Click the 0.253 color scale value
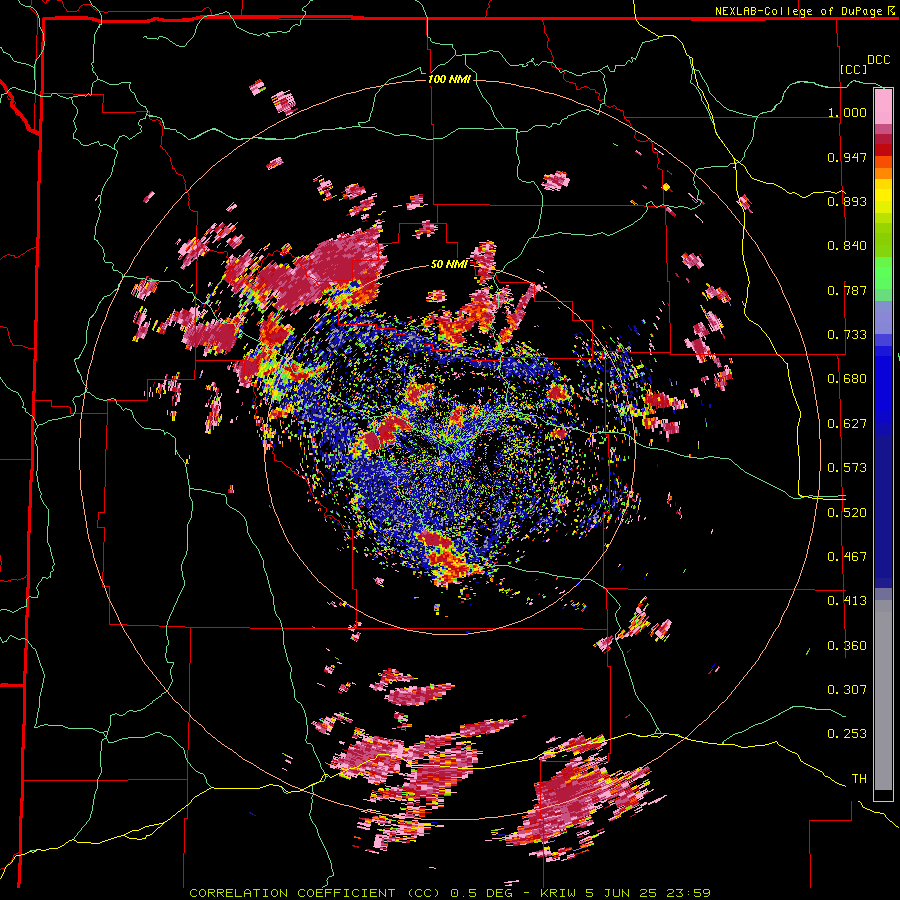This screenshot has height=900, width=900. 847,734
